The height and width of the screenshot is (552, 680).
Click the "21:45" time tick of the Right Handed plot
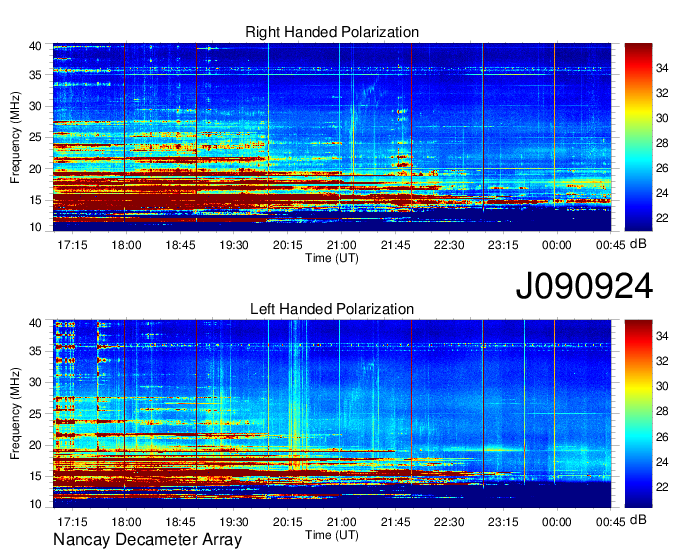[396, 245]
